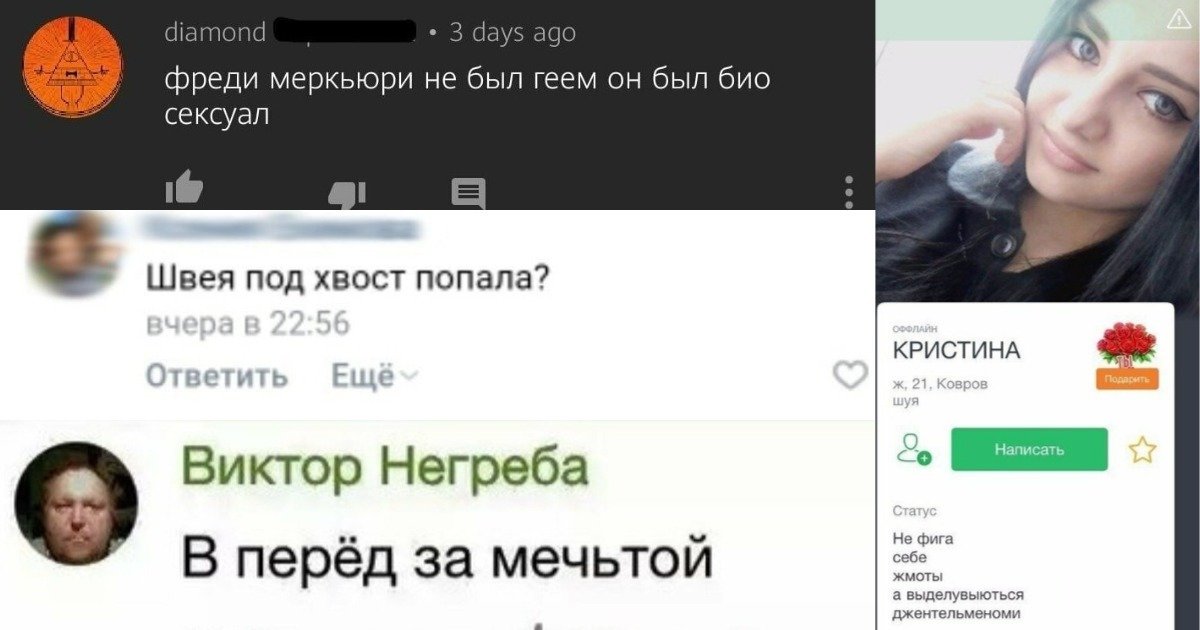Click the Написать green button
1200x630 pixels.
[x=1029, y=449]
